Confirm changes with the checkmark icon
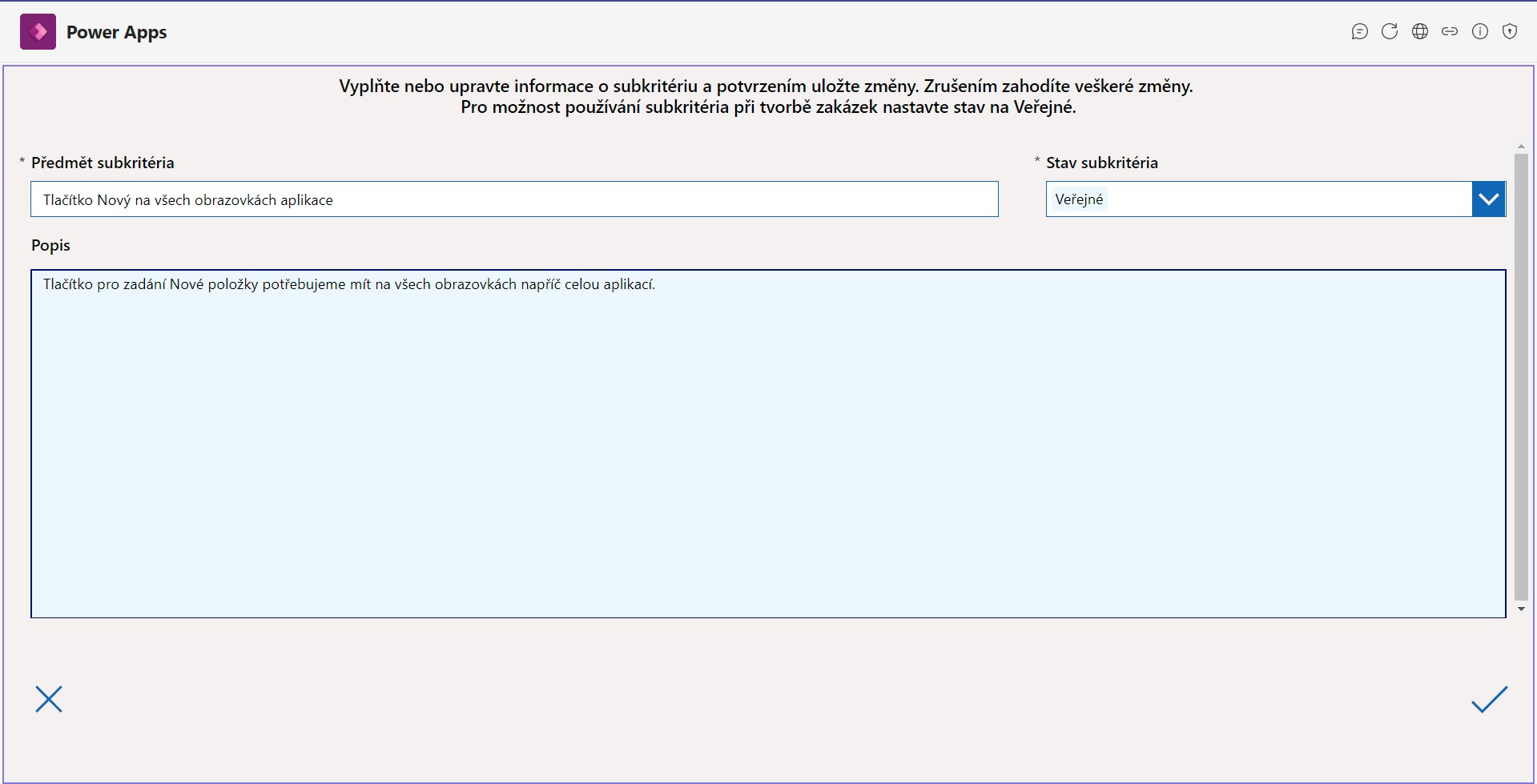1537x784 pixels. [x=1489, y=699]
